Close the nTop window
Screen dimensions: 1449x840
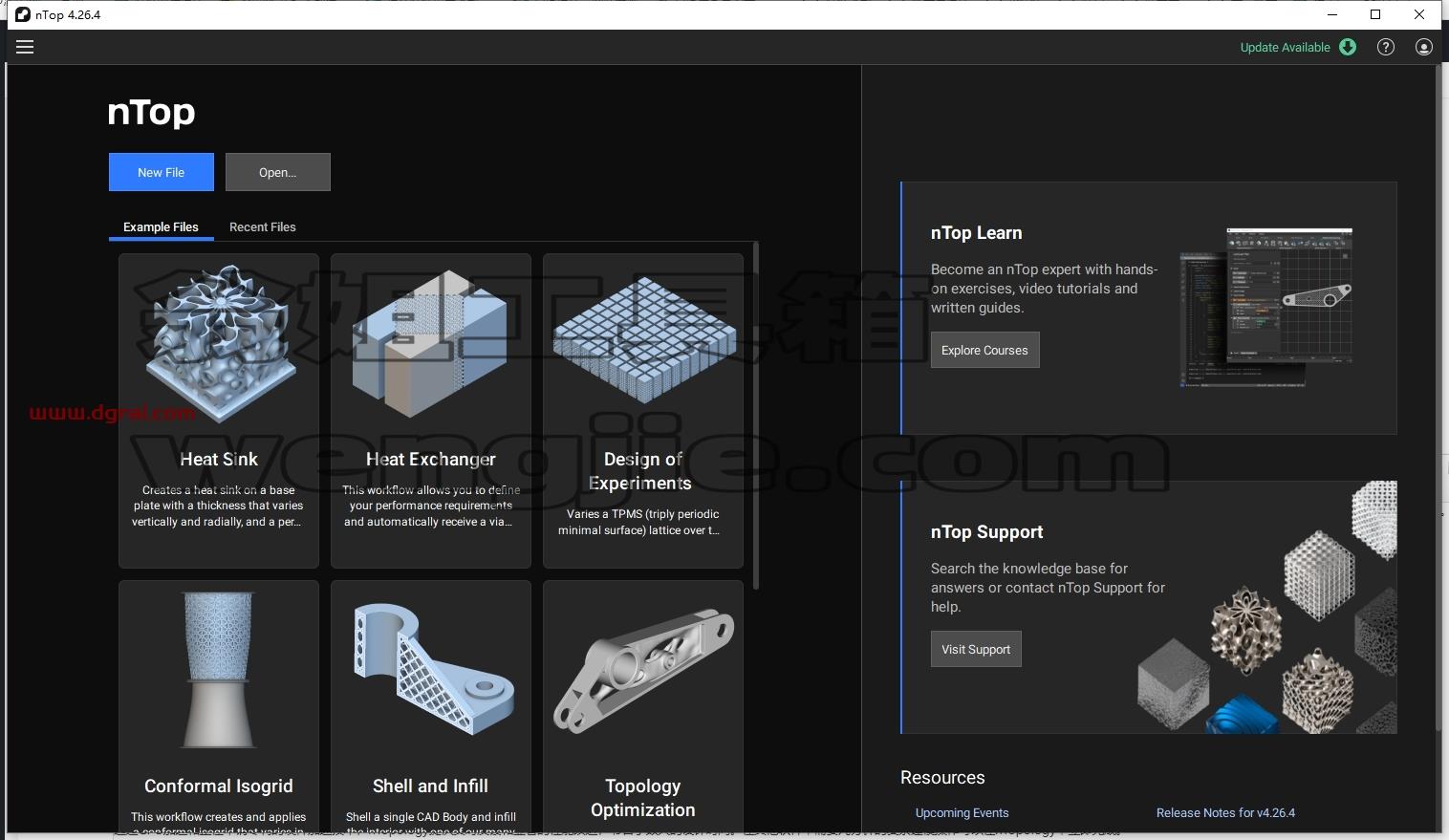(x=1419, y=14)
